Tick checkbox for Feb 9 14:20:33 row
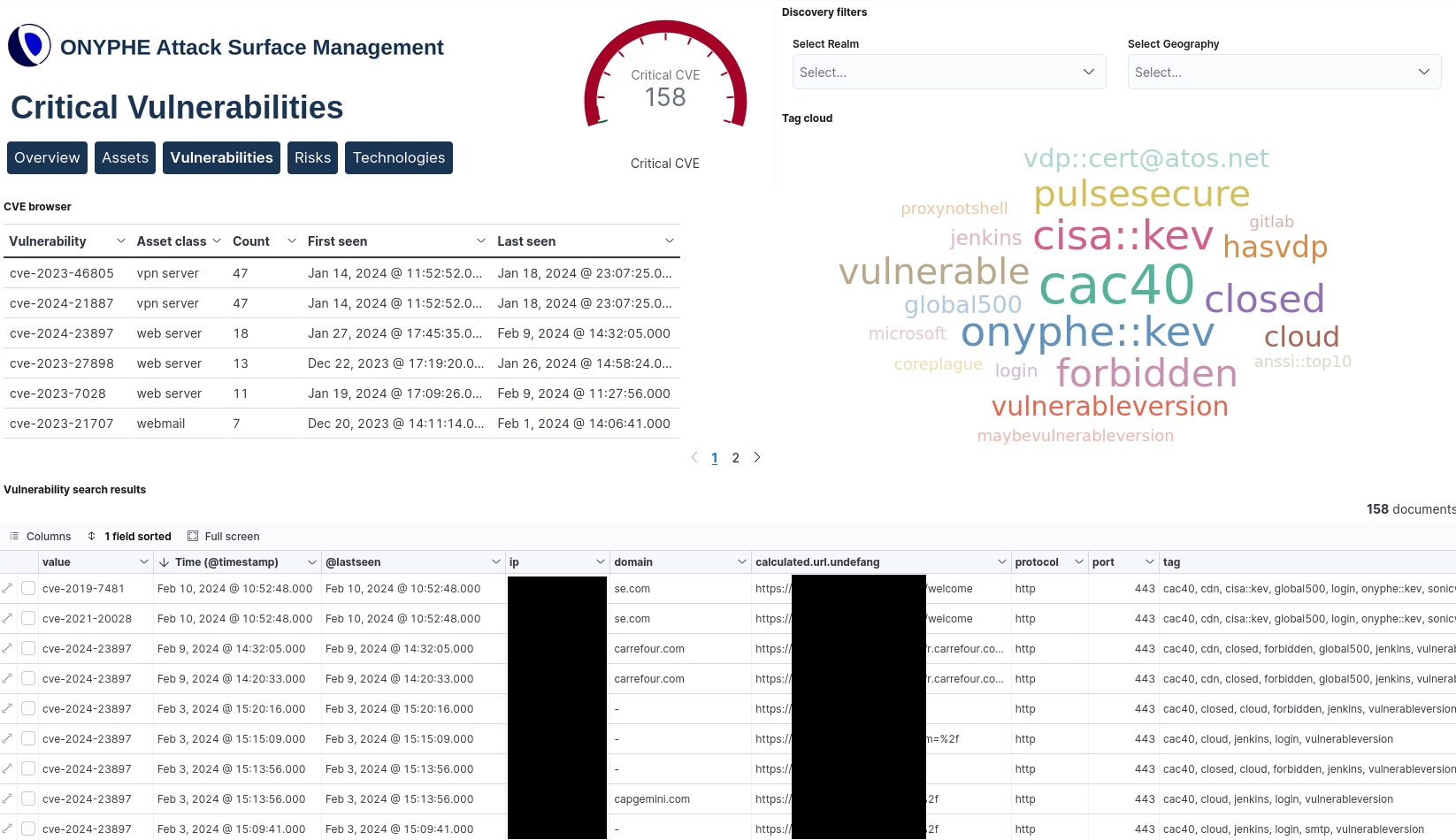 (x=28, y=678)
